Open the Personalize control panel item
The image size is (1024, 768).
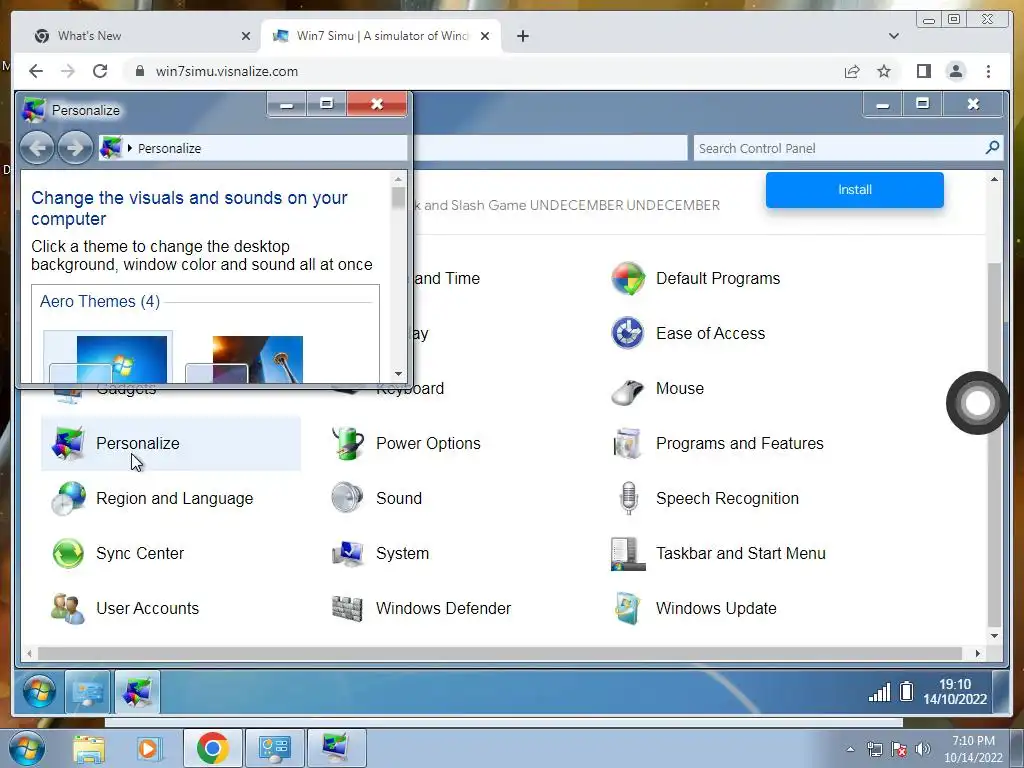tap(170, 443)
